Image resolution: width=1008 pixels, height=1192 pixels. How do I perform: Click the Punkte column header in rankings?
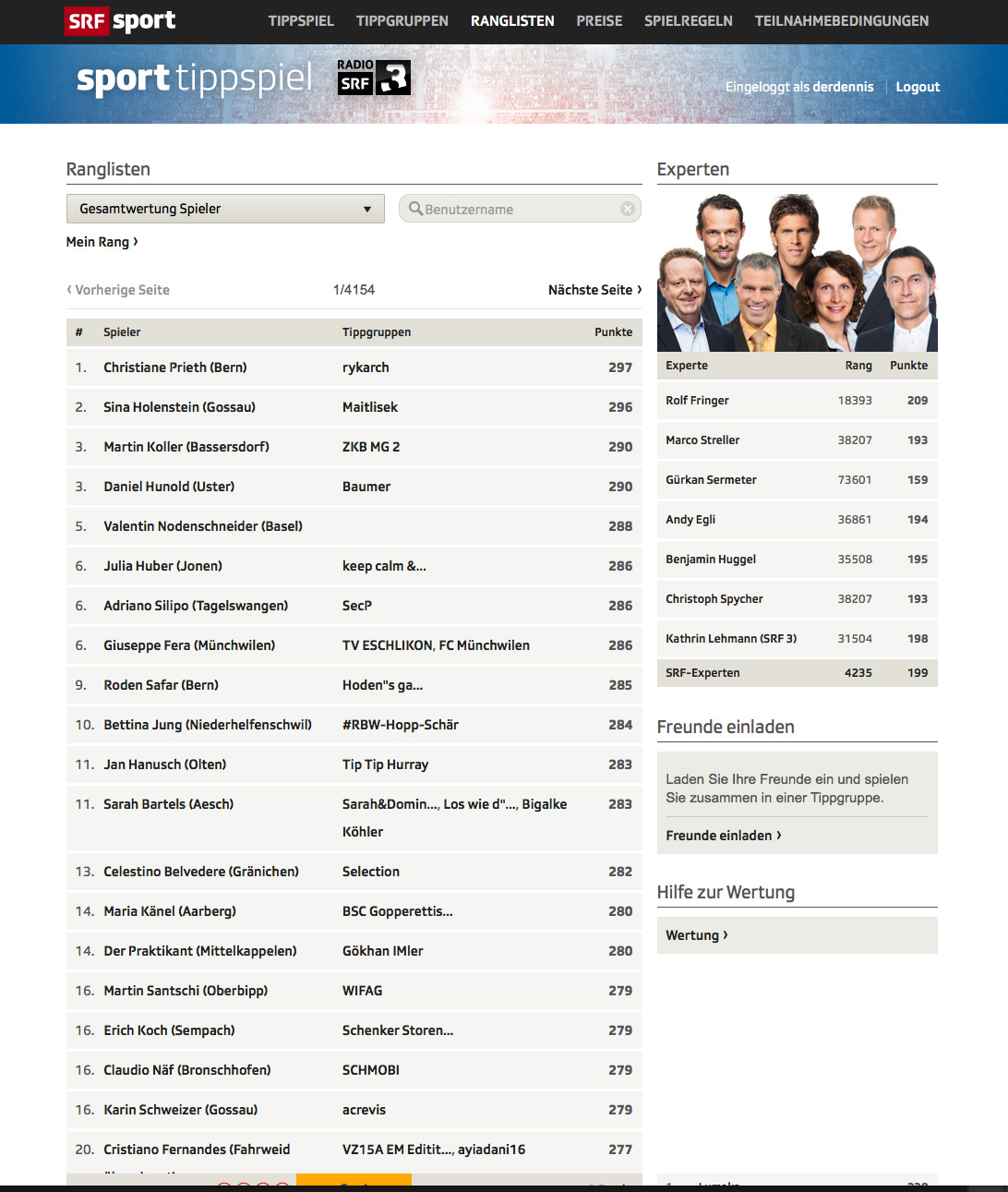[x=614, y=332]
